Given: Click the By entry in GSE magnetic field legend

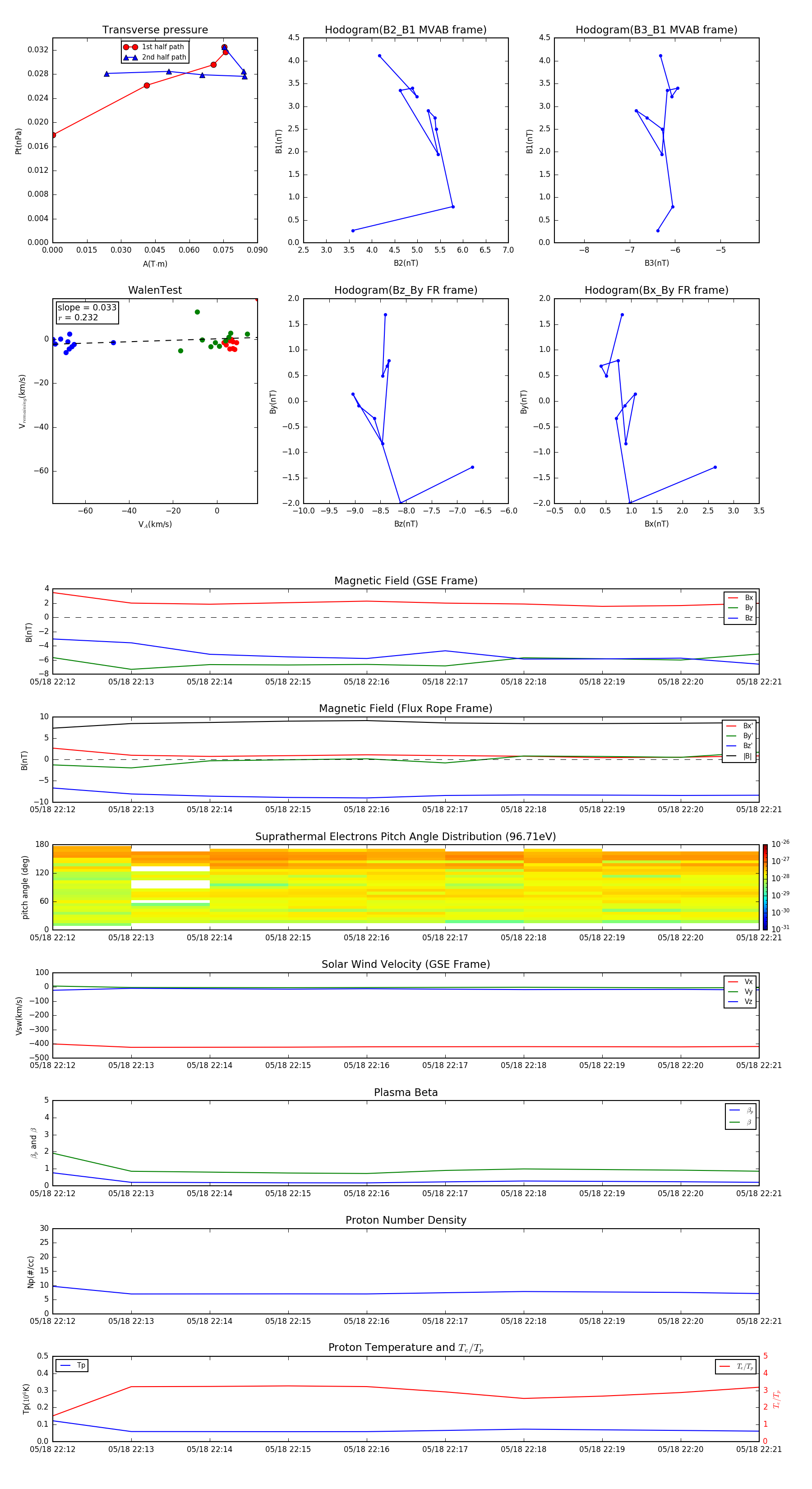Looking at the screenshot, I should (740, 607).
